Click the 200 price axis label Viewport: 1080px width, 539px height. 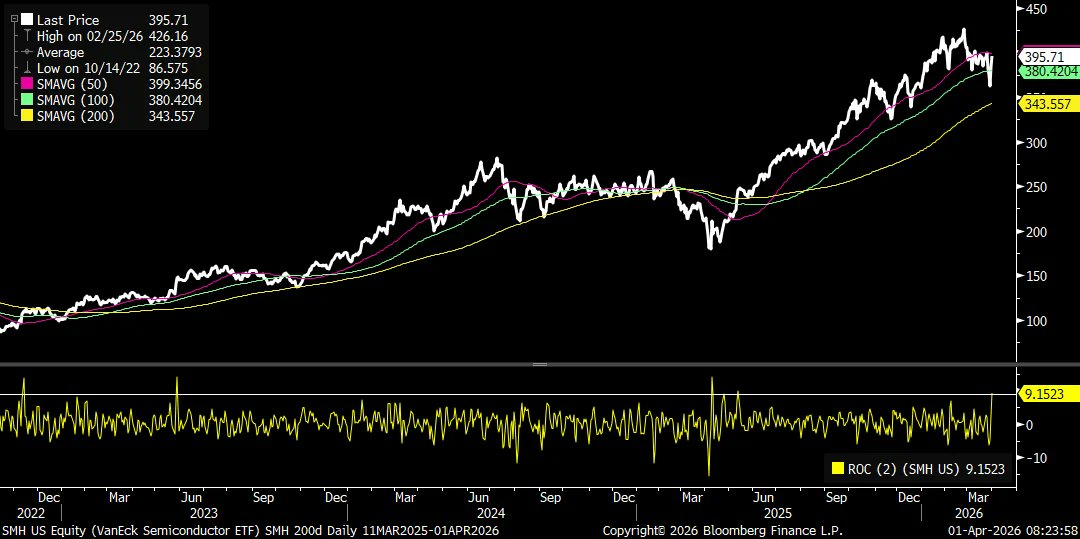1037,232
